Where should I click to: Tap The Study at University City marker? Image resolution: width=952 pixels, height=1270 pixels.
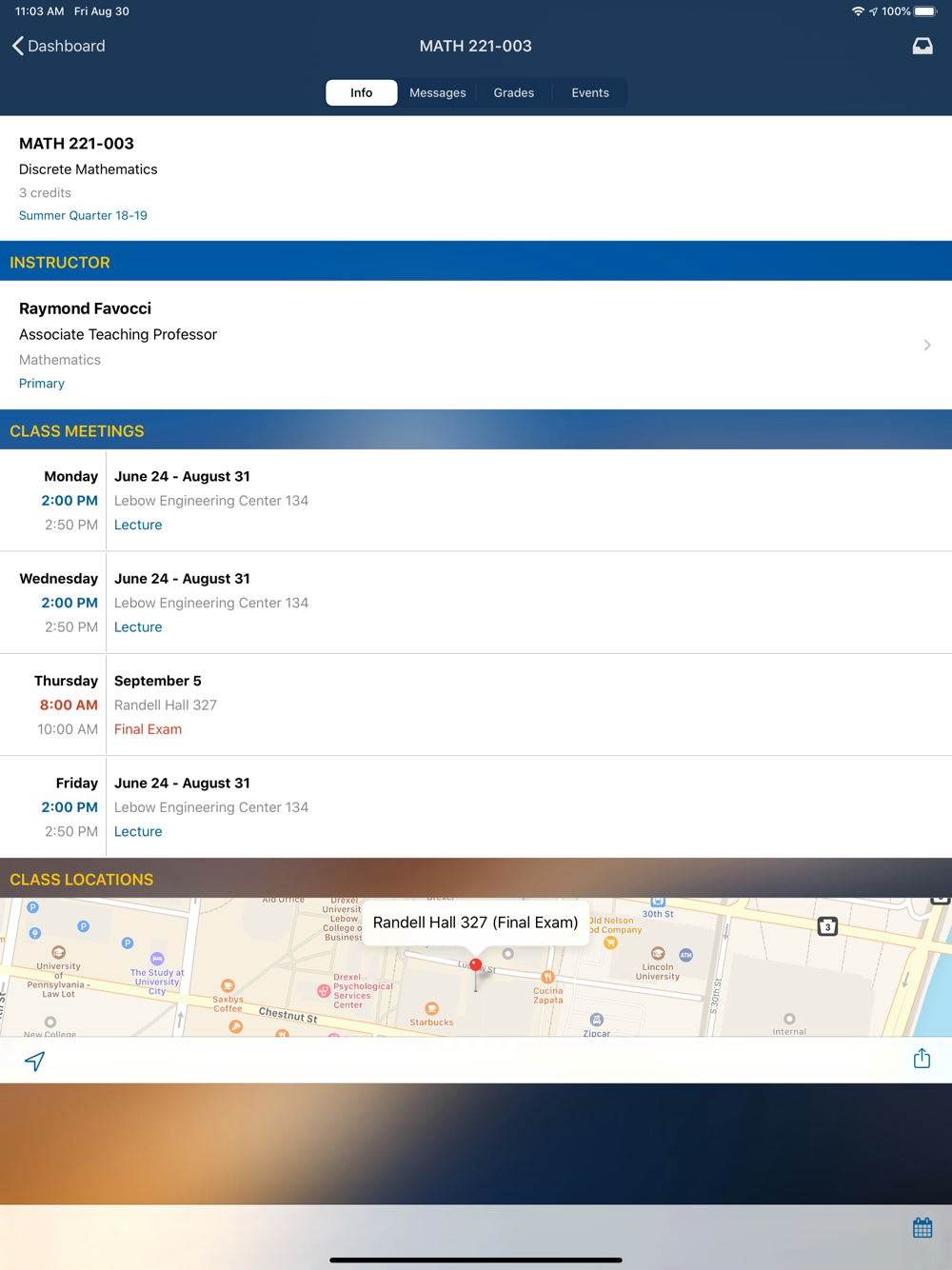click(x=157, y=959)
